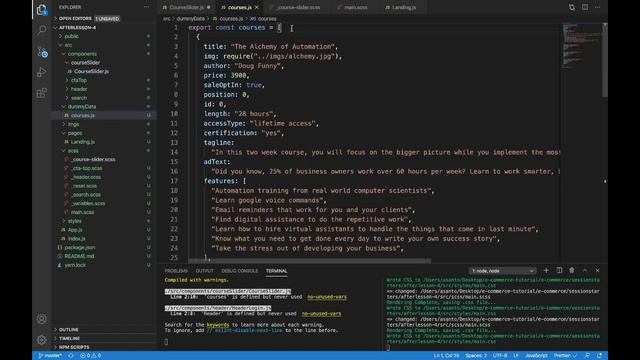Open the Problems panel tab
640x360 pixels.
176,271
